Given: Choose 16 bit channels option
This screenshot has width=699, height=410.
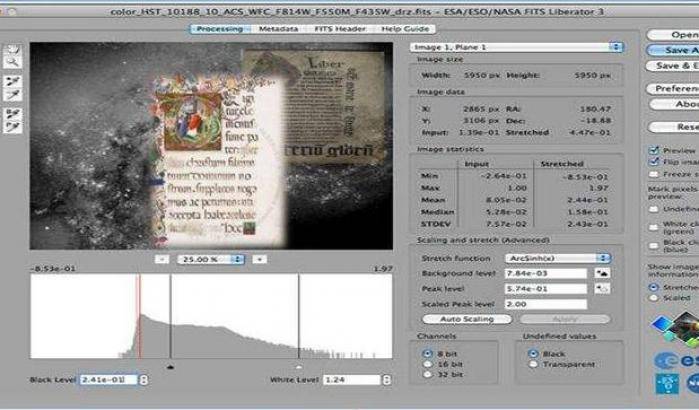Looking at the screenshot, I should tap(428, 364).
